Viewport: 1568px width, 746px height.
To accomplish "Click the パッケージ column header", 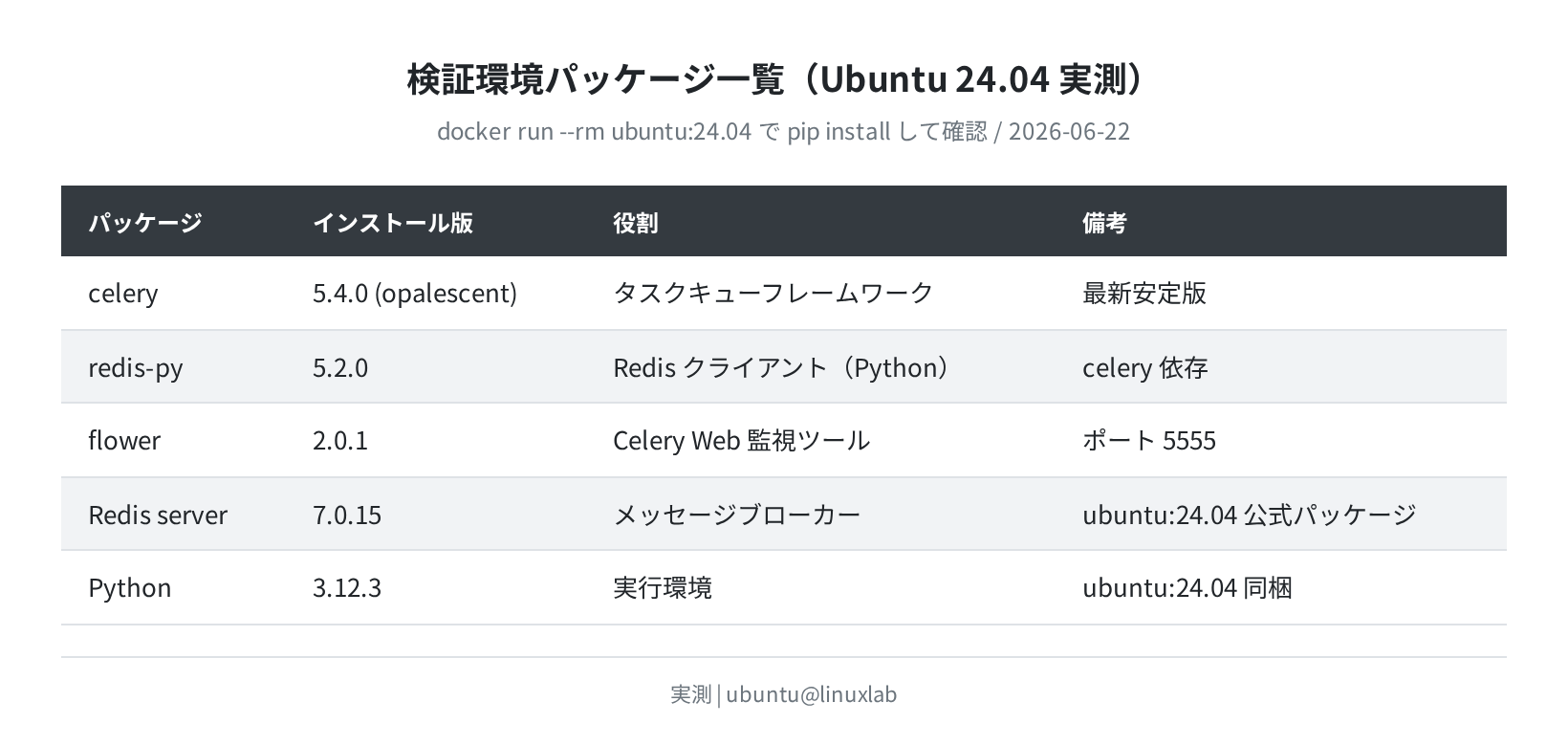I will [145, 222].
